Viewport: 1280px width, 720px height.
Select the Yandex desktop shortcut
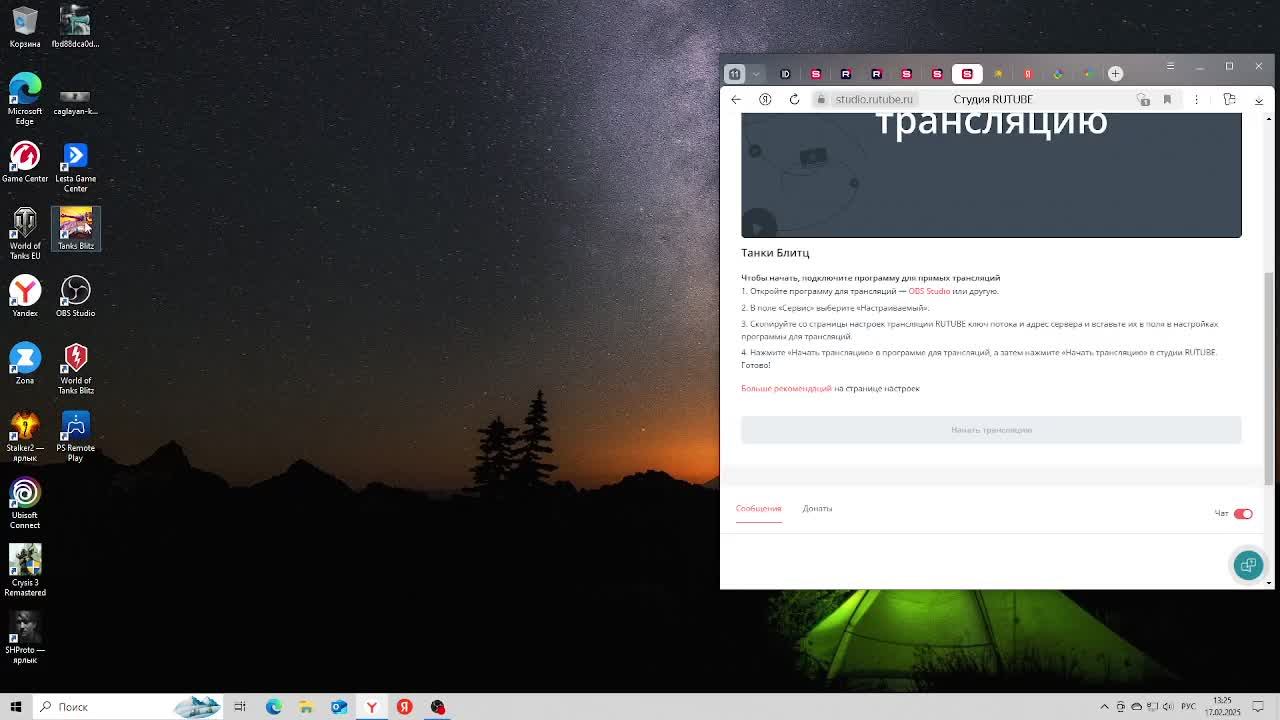coord(25,296)
